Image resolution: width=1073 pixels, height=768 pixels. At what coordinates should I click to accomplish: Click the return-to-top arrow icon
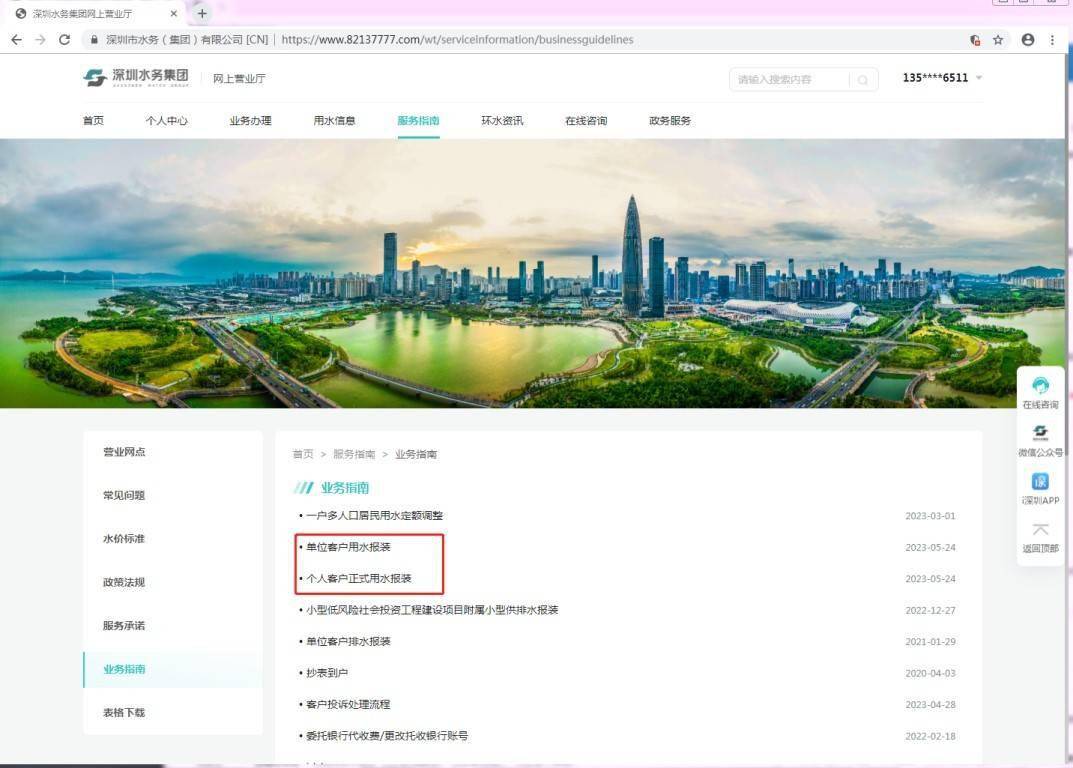(x=1040, y=530)
